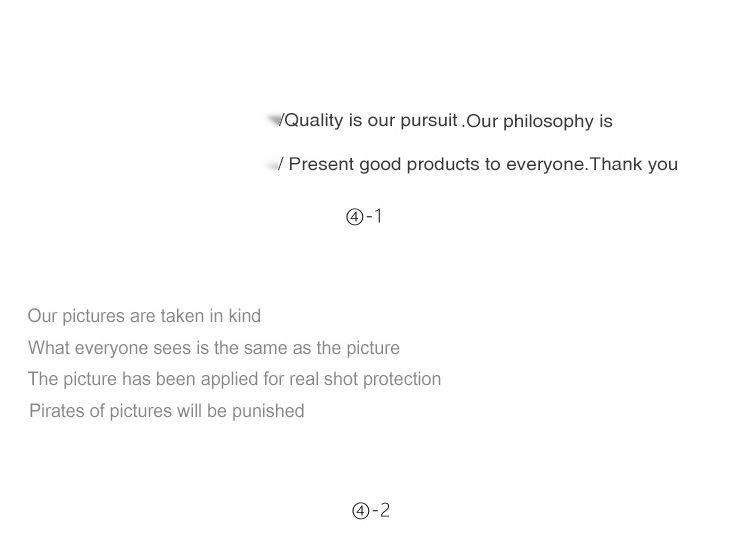Click 'Our pictures are taken in kind' line
This screenshot has width=750, height=543.
[144, 316]
